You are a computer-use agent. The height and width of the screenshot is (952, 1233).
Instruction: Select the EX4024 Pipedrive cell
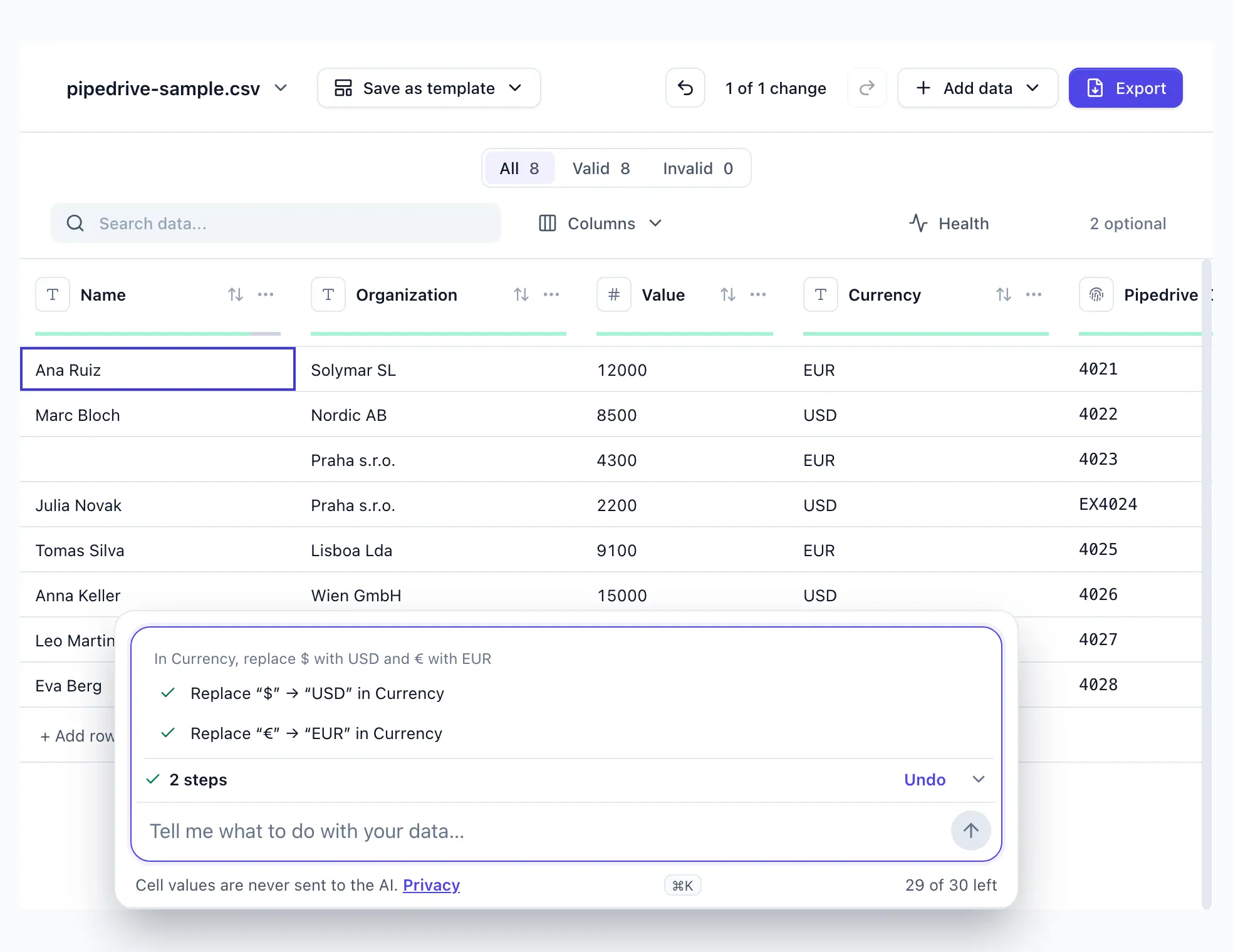pyautogui.click(x=1133, y=505)
